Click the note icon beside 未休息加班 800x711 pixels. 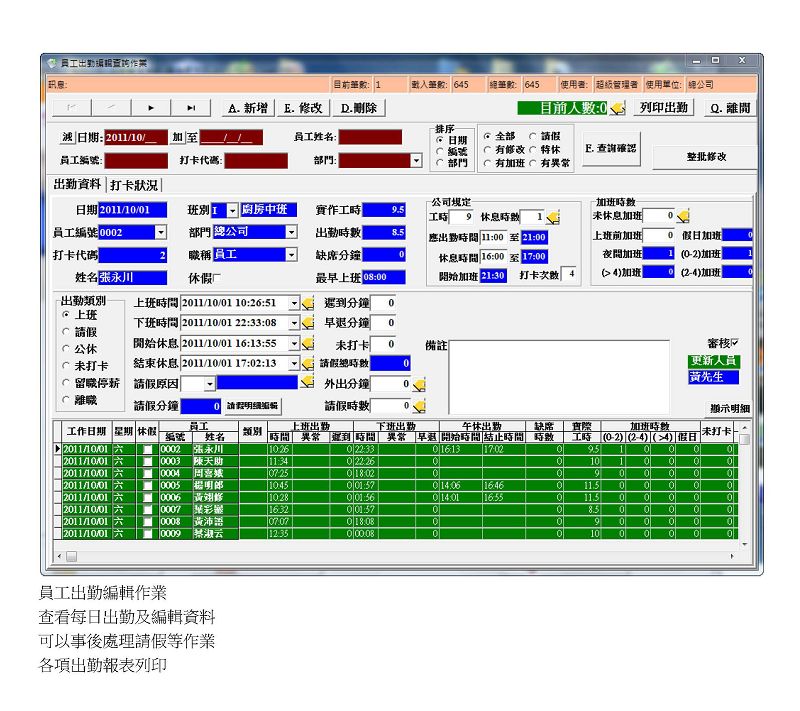683,215
